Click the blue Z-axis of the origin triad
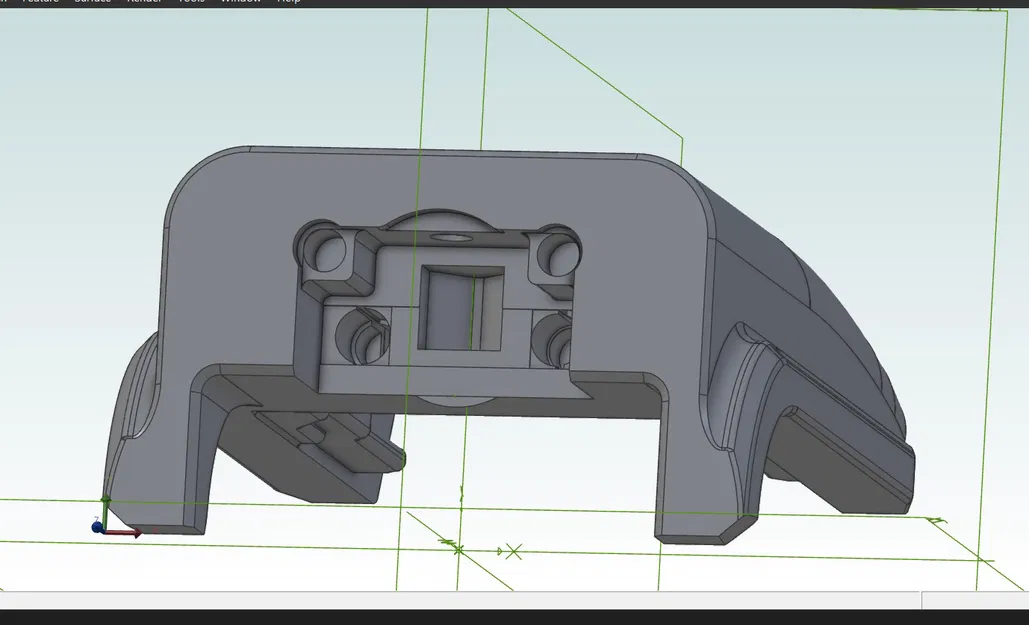 click(97, 527)
